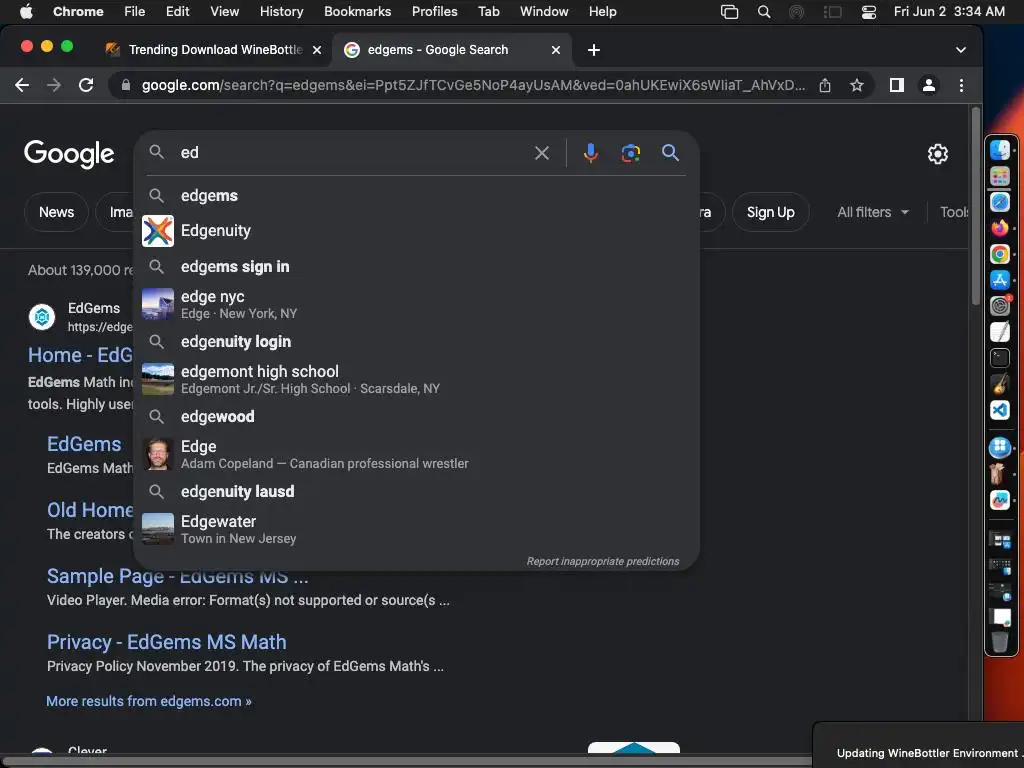This screenshot has width=1024, height=768.
Task: Open Finder from the Dock
Action: tap(1000, 150)
